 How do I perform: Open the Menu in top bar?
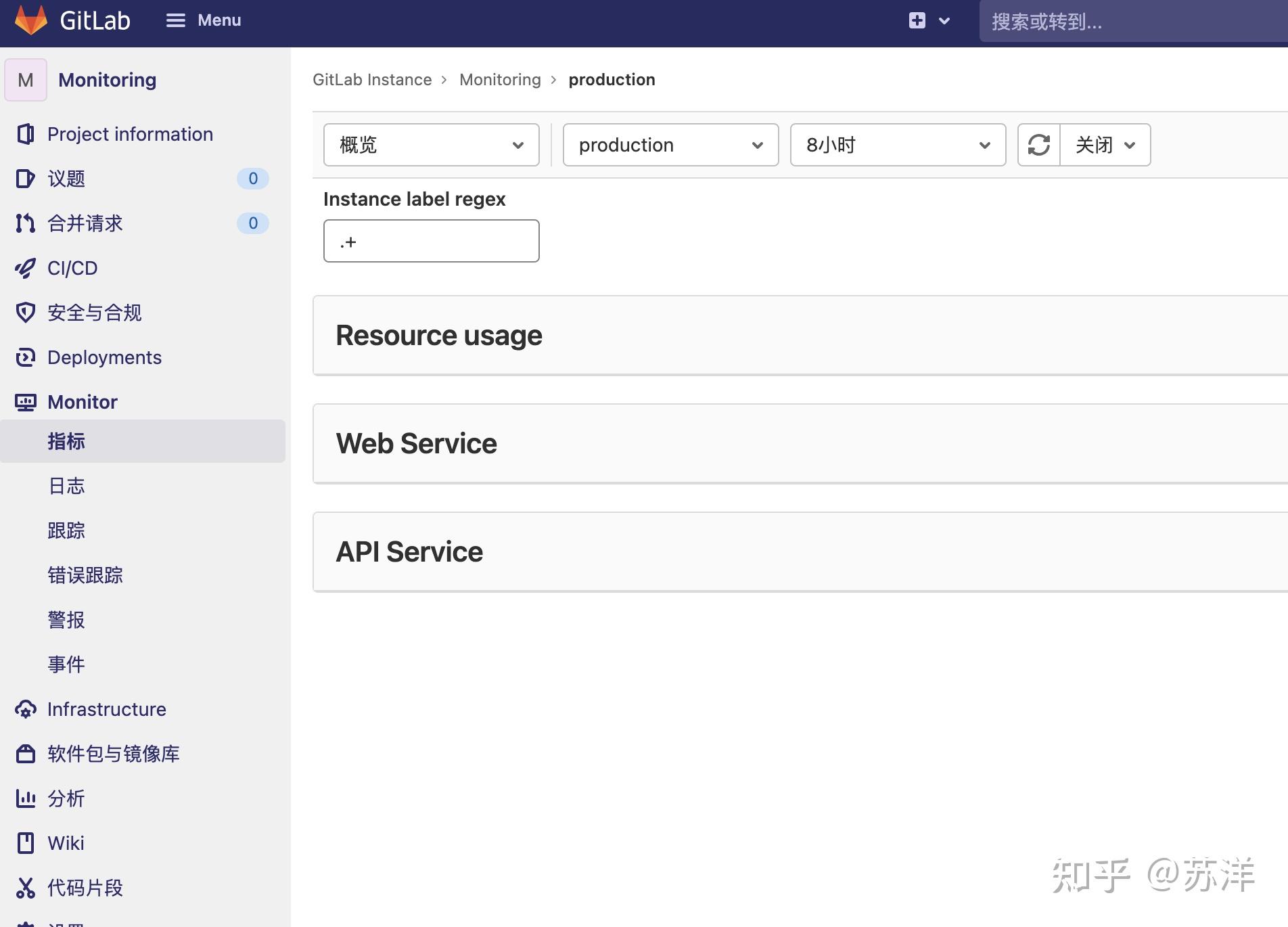pos(203,20)
